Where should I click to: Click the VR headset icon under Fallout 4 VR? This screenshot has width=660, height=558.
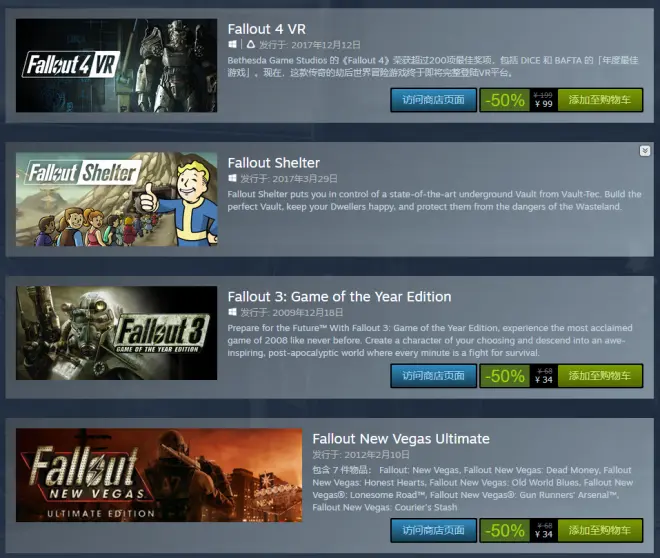[x=251, y=44]
